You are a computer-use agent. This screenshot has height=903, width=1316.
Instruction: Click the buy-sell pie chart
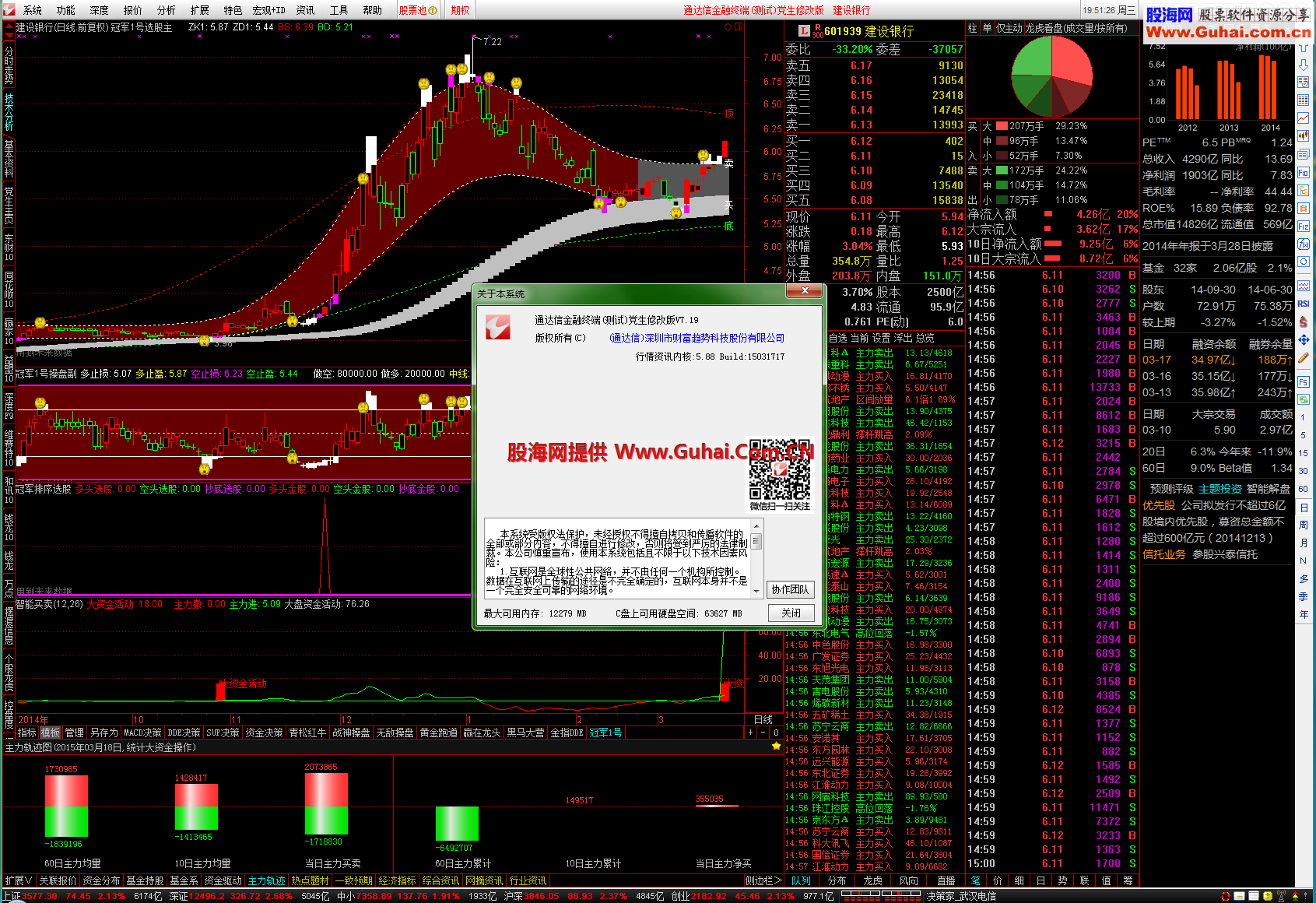(1051, 76)
